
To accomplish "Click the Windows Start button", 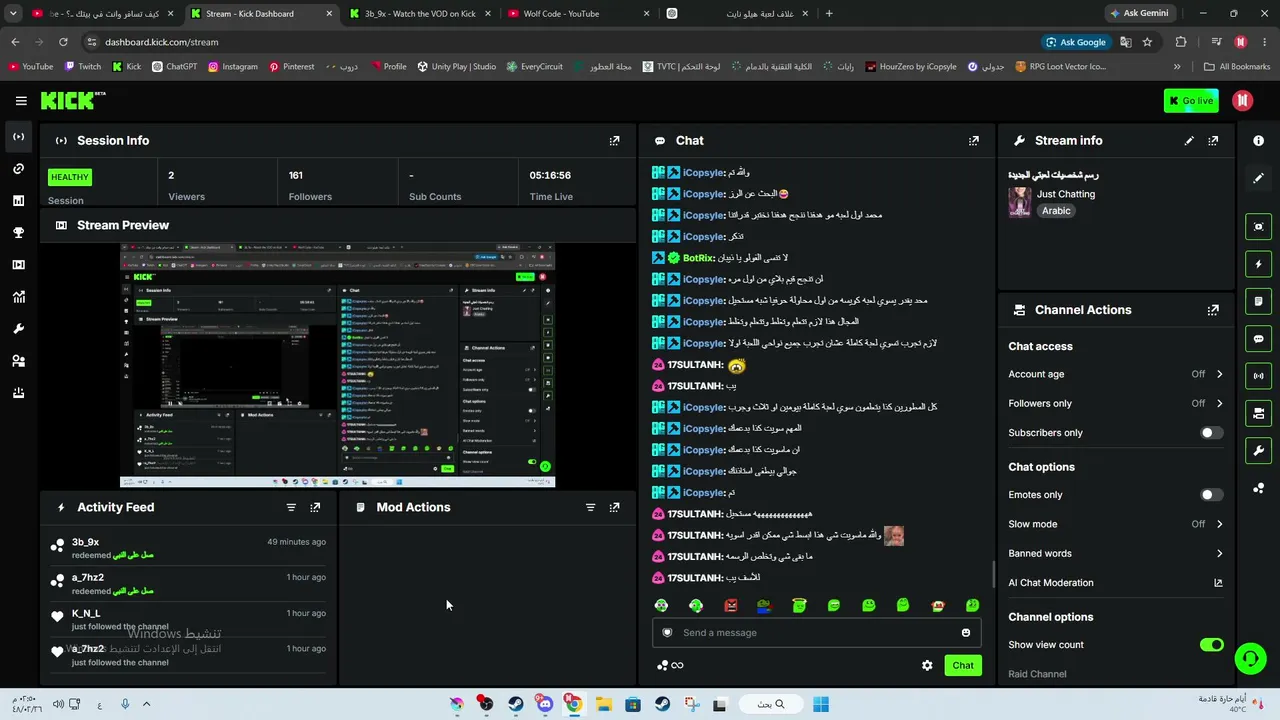I will click(820, 704).
